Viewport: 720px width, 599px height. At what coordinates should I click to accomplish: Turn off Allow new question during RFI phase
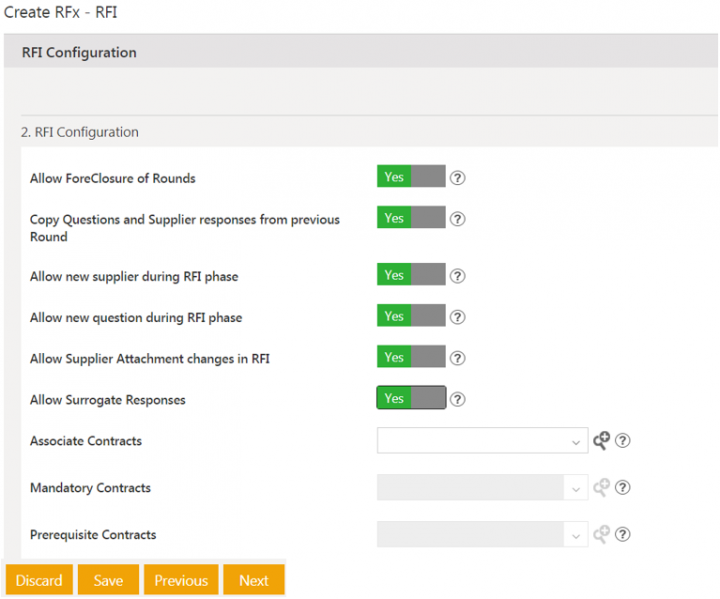pos(411,316)
